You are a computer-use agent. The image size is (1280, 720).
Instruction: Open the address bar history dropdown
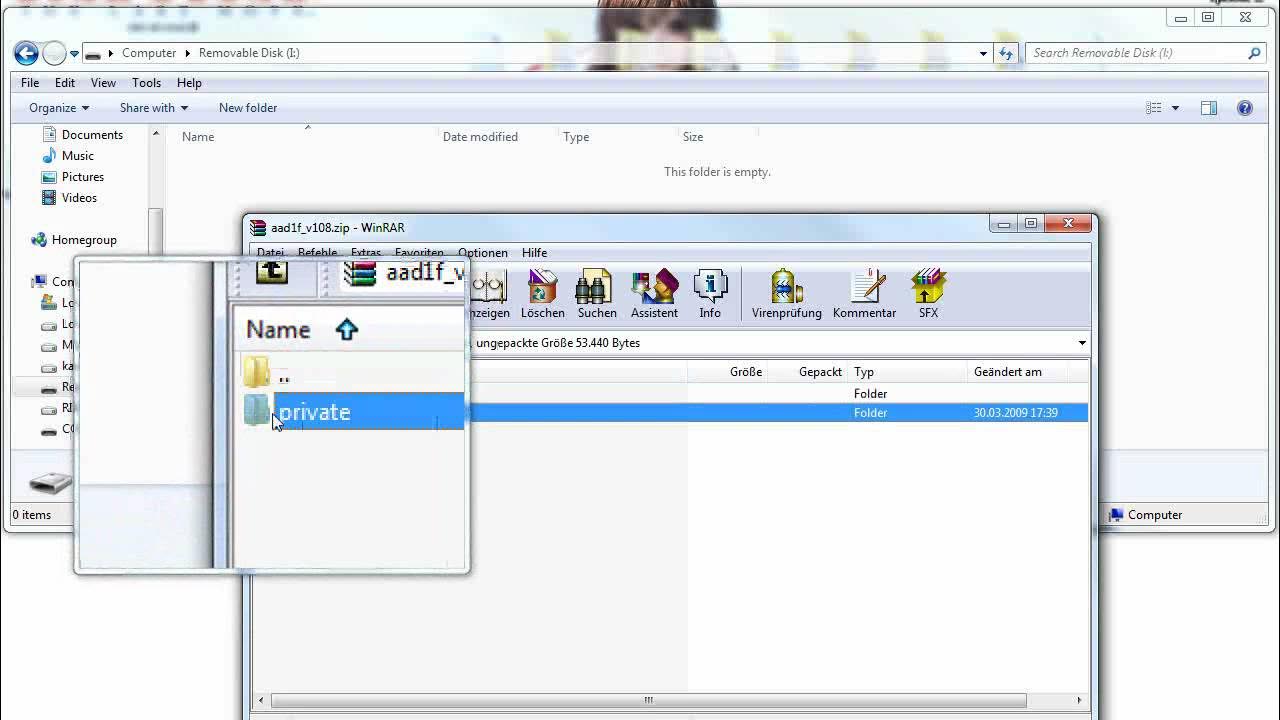tap(984, 53)
